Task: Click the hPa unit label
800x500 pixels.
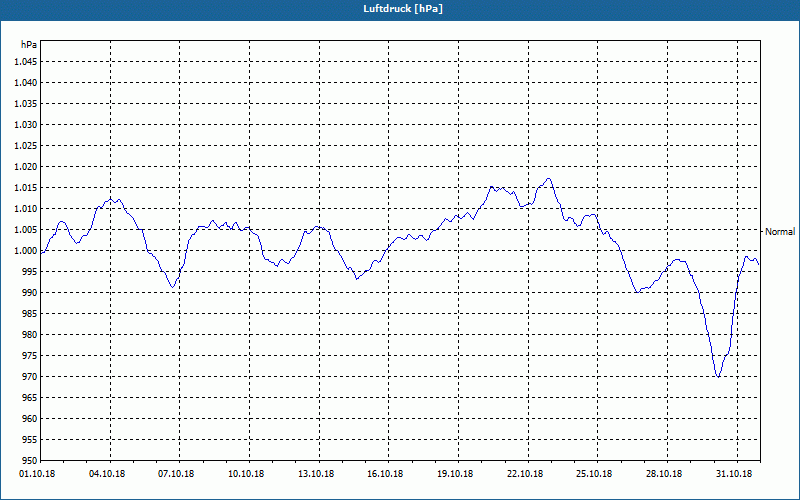Action: click(x=29, y=44)
